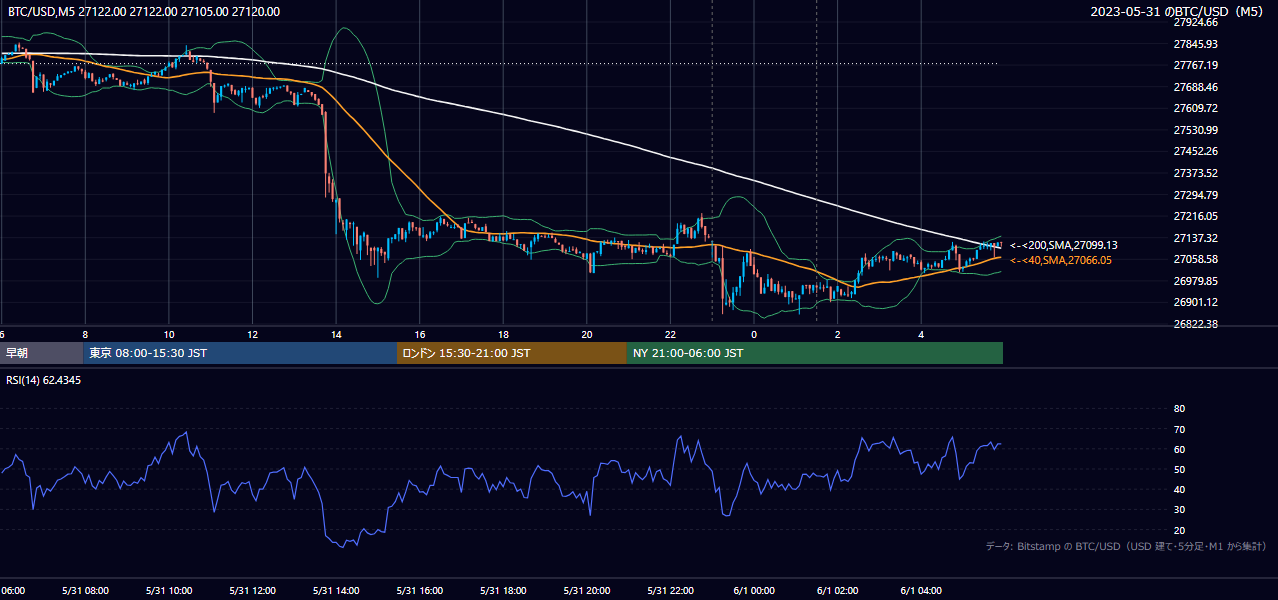Viewport: 1278px width, 600px height.
Task: Click RSI axis level 50
Action: (1179, 469)
